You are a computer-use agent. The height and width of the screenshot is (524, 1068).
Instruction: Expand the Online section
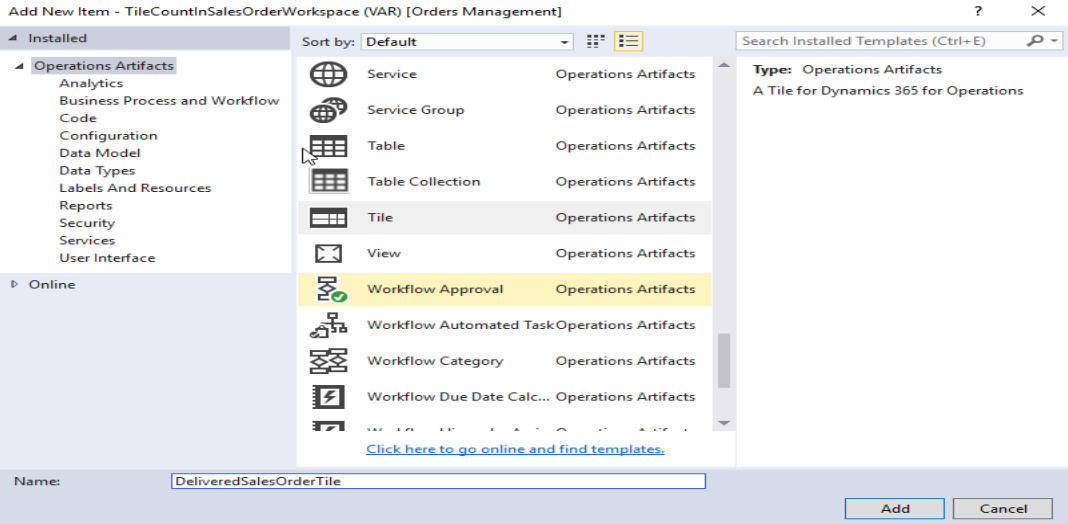point(14,284)
